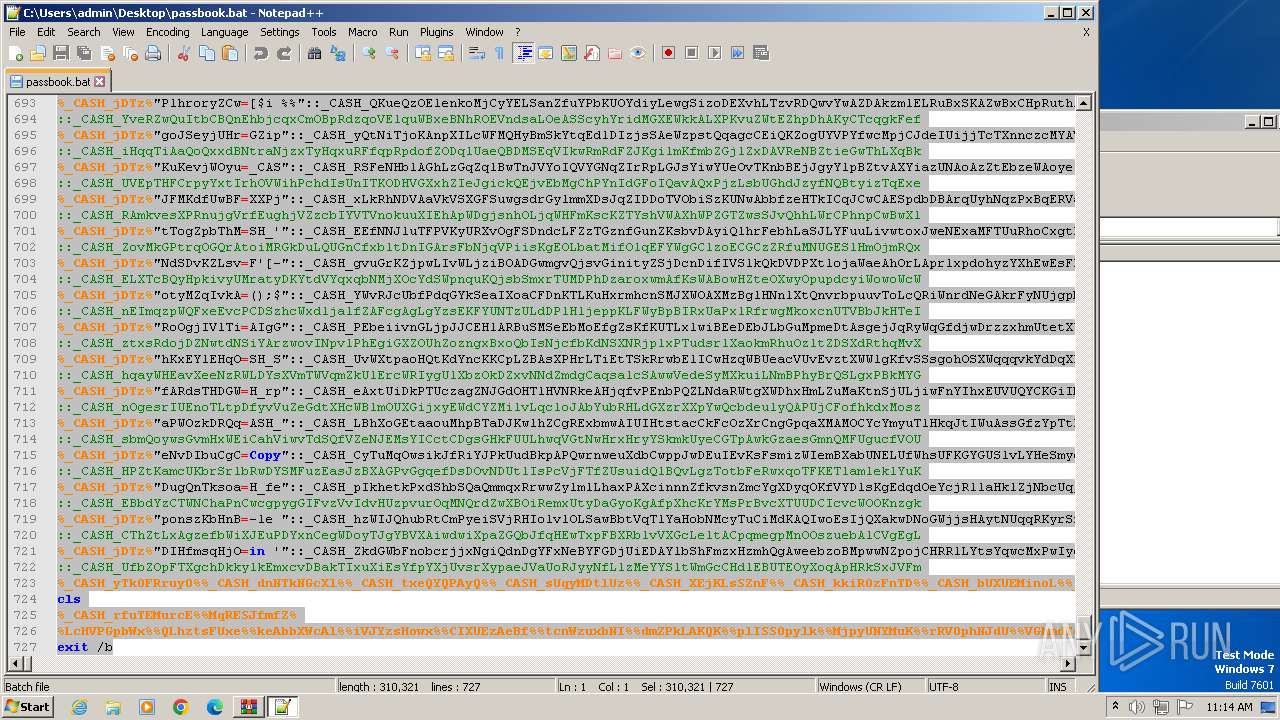This screenshot has width=1280, height=720.
Task: Open Find with the binoculars icon
Action: (314, 53)
